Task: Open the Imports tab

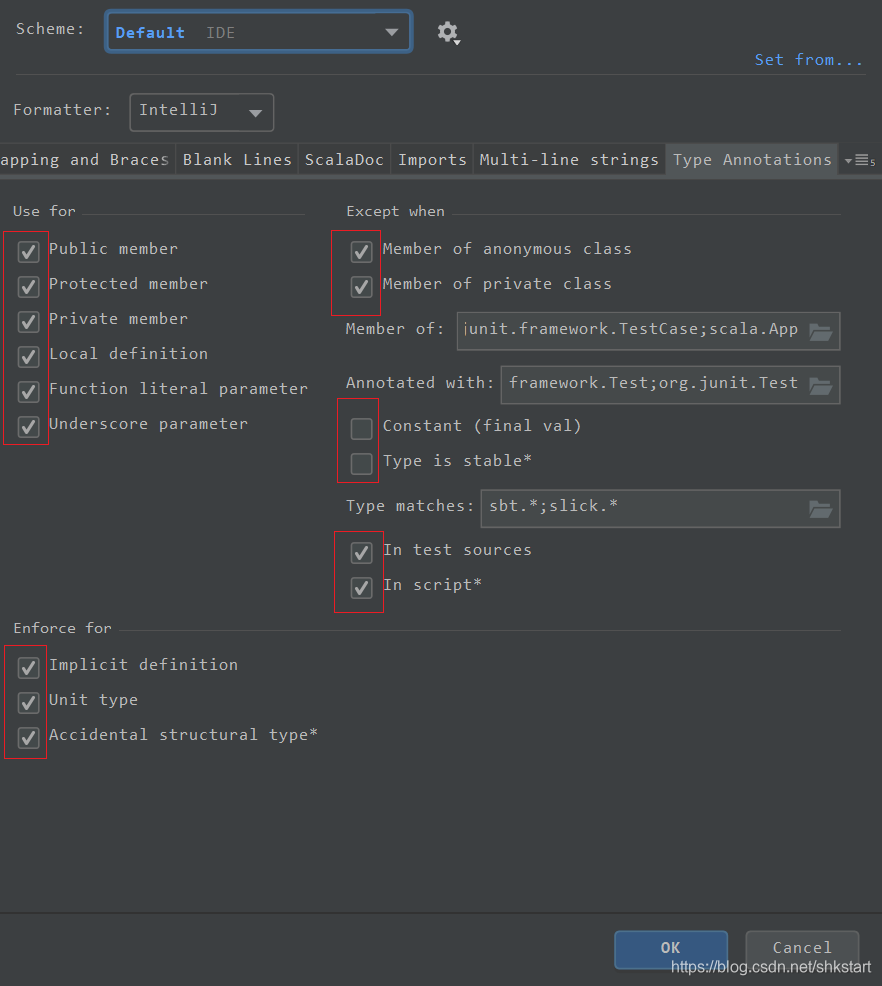Action: pyautogui.click(x=432, y=160)
